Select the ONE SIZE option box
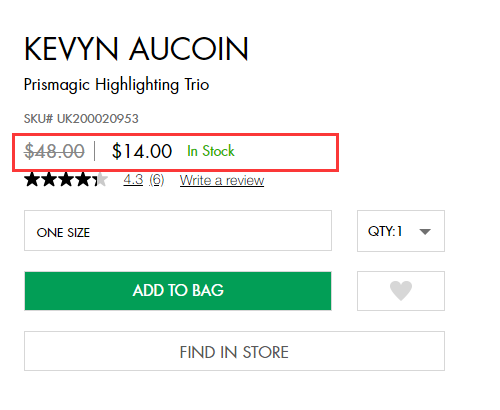This screenshot has height=410, width=500. 178,231
